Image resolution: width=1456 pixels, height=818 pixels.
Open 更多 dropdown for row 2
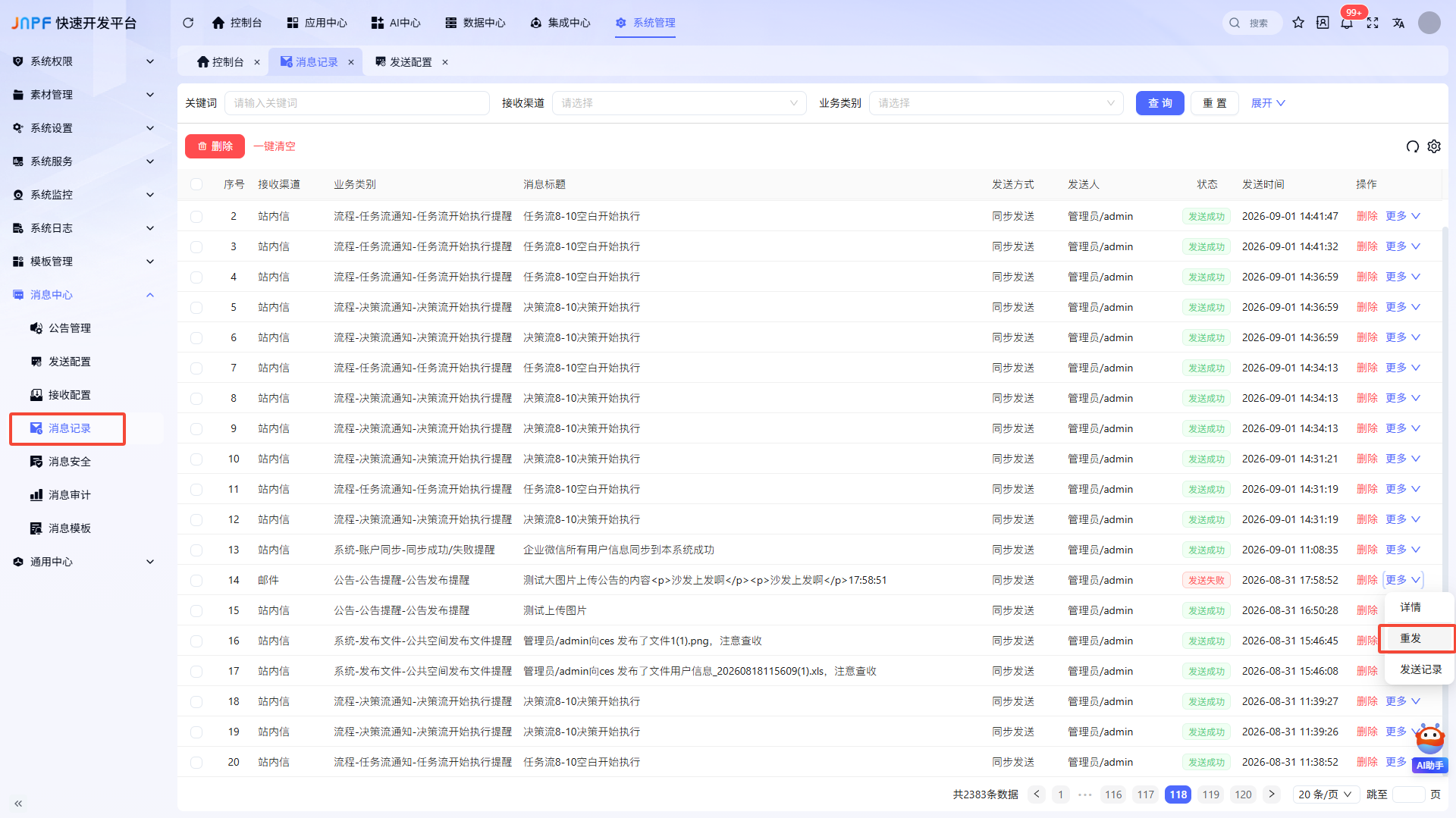[x=1403, y=216]
